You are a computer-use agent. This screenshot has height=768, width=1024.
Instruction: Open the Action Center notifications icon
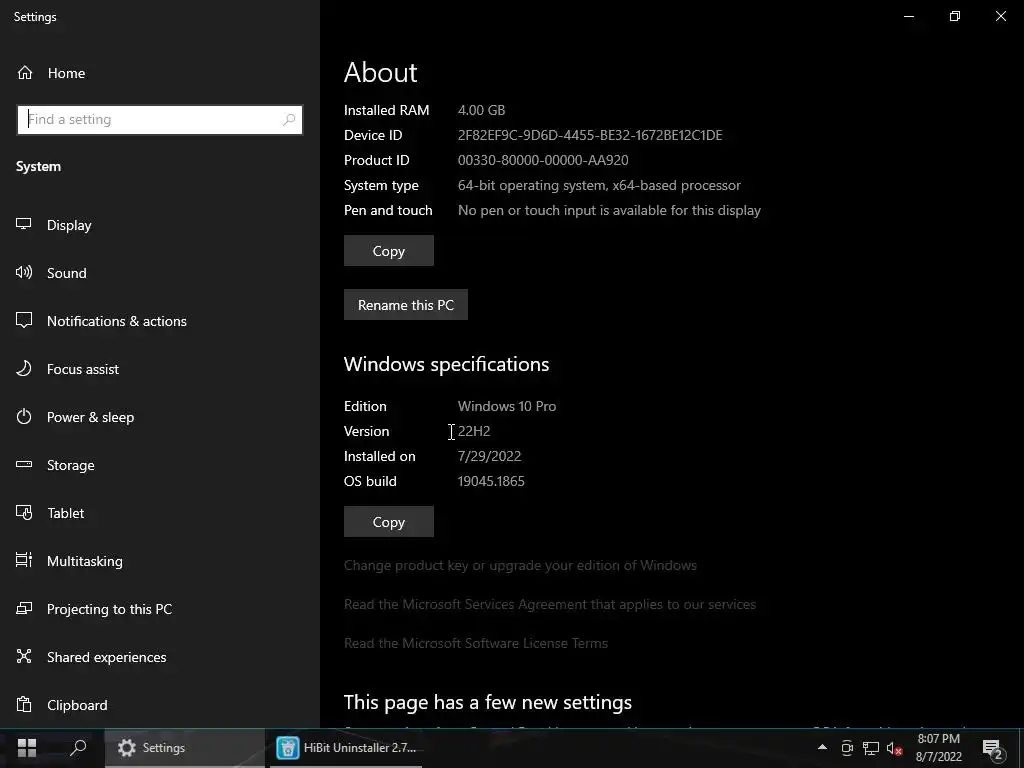993,748
